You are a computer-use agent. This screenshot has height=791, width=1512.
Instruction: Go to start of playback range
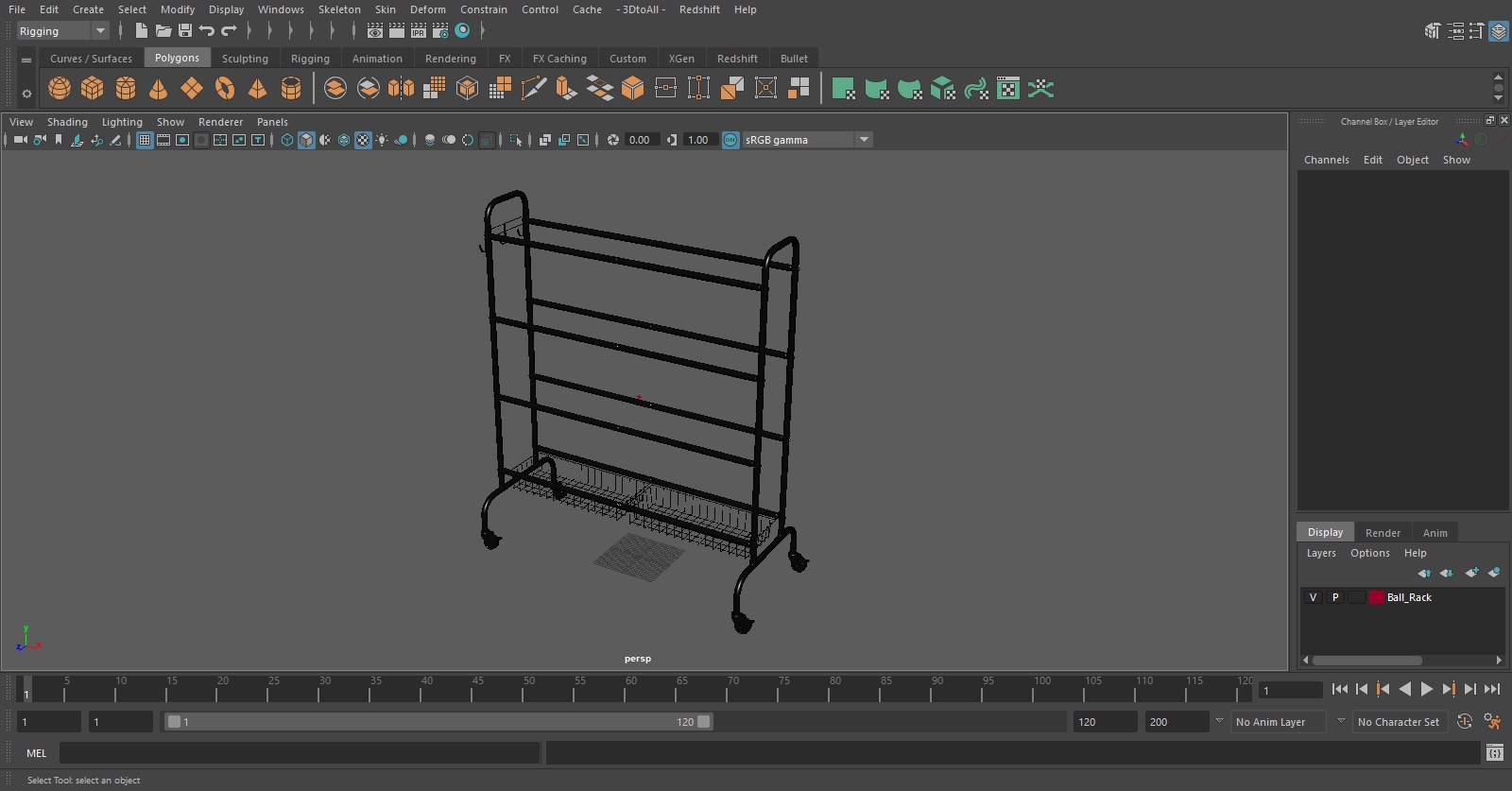[1340, 689]
